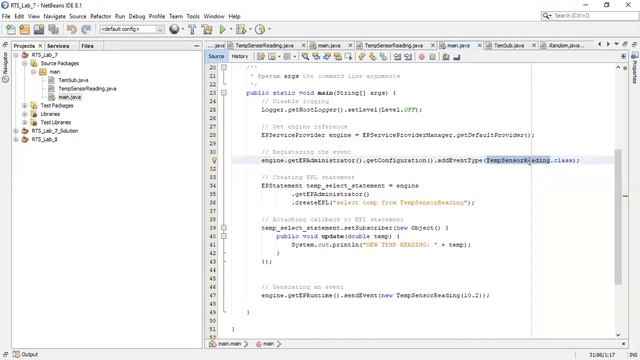Expand the Libraries node

[24, 114]
